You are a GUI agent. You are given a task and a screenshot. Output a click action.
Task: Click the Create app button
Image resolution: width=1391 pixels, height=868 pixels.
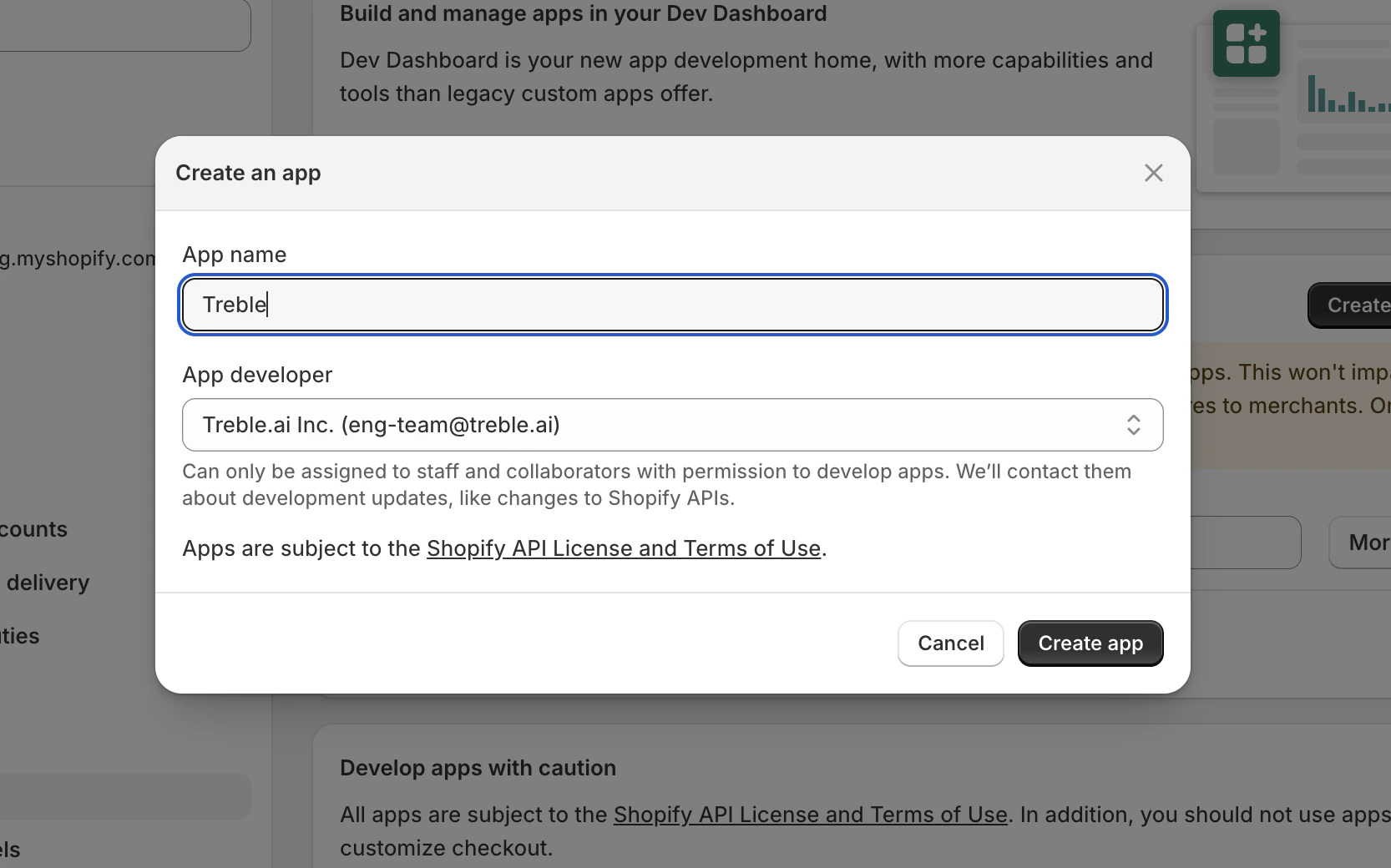(1090, 643)
